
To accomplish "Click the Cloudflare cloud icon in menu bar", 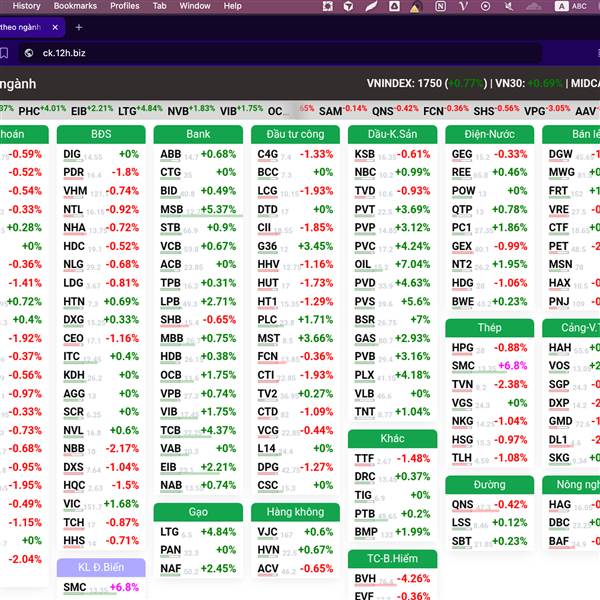I will click(534, 6).
